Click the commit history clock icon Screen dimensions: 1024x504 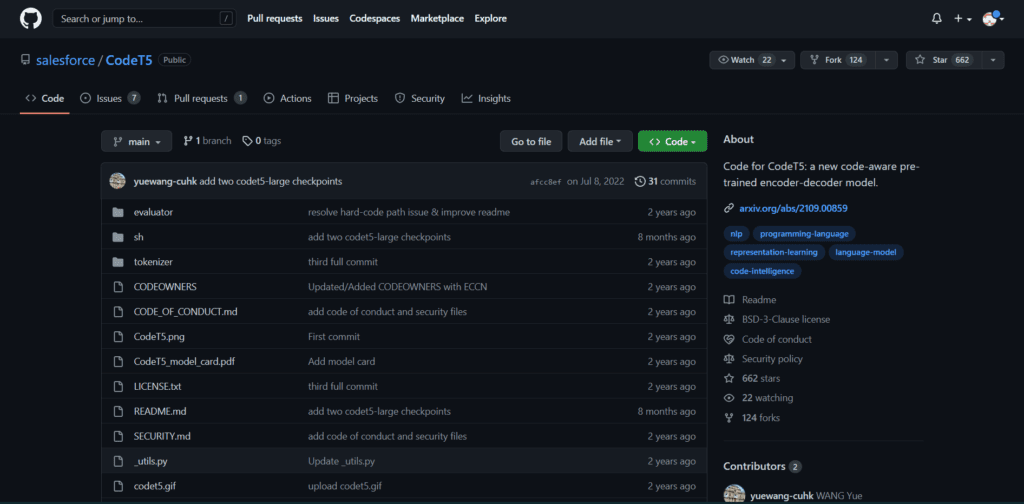pyautogui.click(x=640, y=182)
